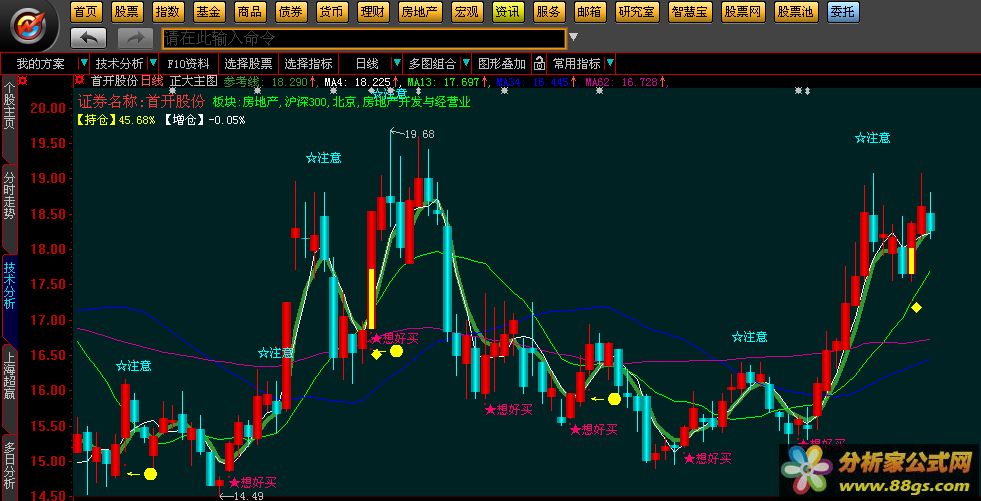Screen dimensions: 981x501
Task: Open the 宏观 menu button
Action: (467, 11)
